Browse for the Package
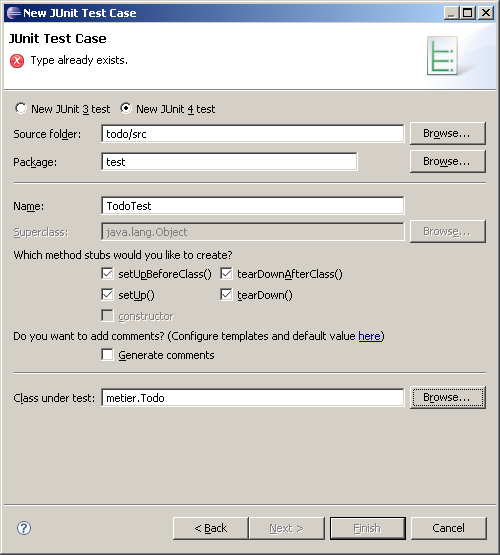Viewport: 500px width, 555px height. (x=448, y=161)
